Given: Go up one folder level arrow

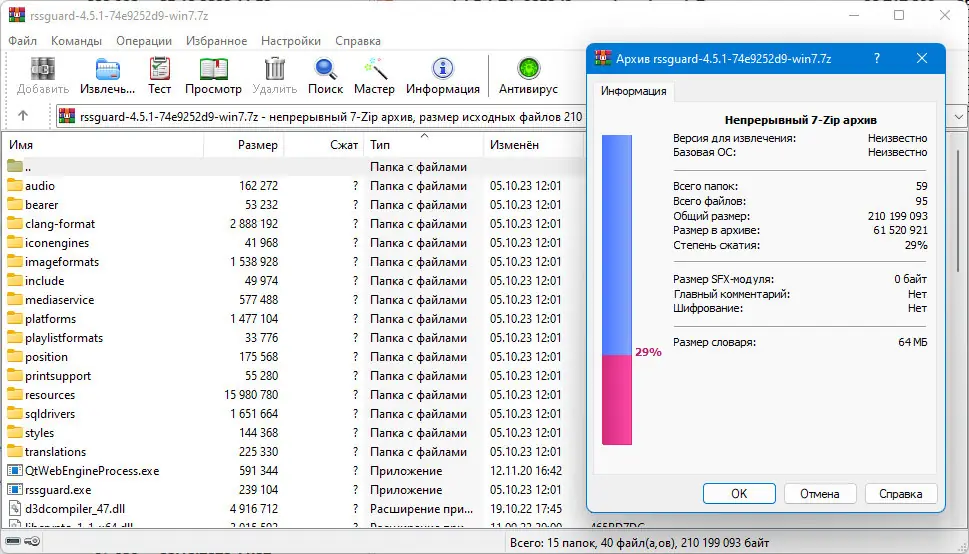Looking at the screenshot, I should coord(23,116).
